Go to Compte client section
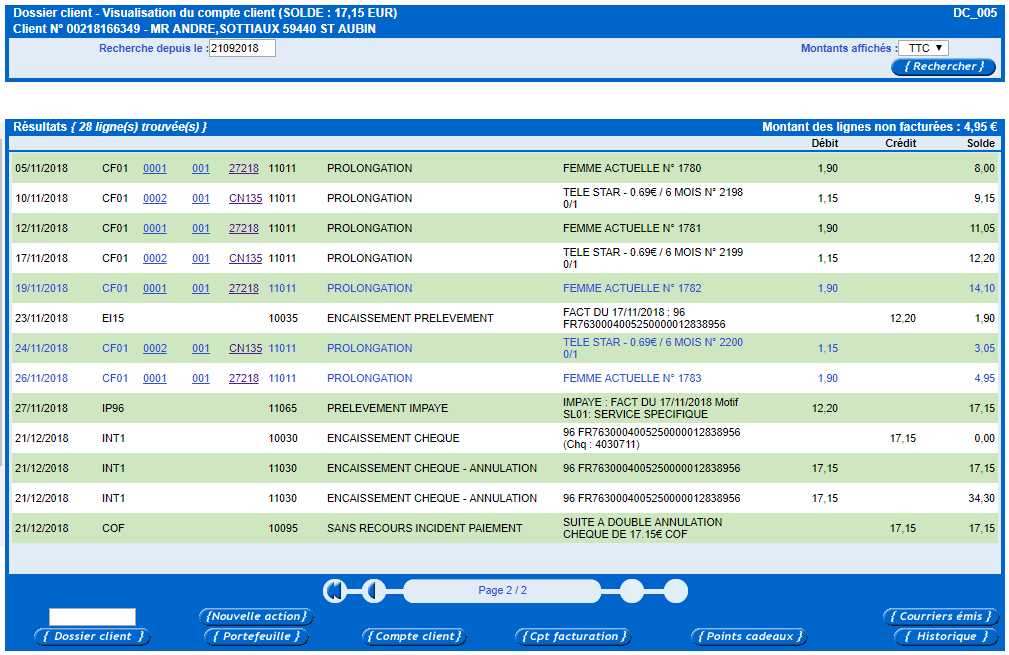 (x=416, y=637)
